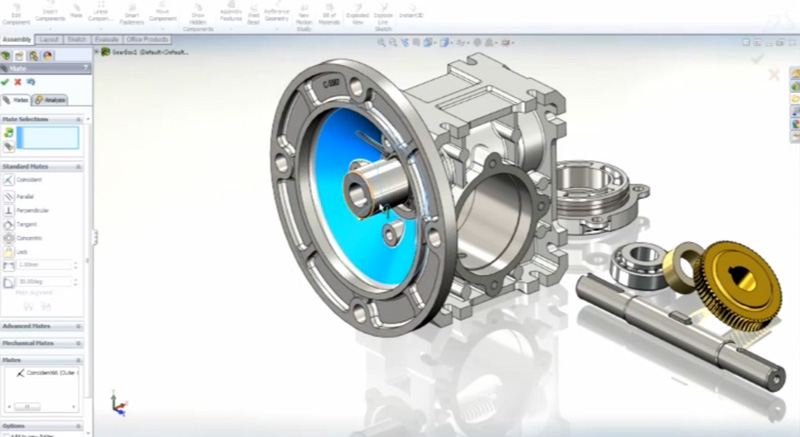Click the 1.00mm distance field
This screenshot has width=800, height=437.
(45, 265)
